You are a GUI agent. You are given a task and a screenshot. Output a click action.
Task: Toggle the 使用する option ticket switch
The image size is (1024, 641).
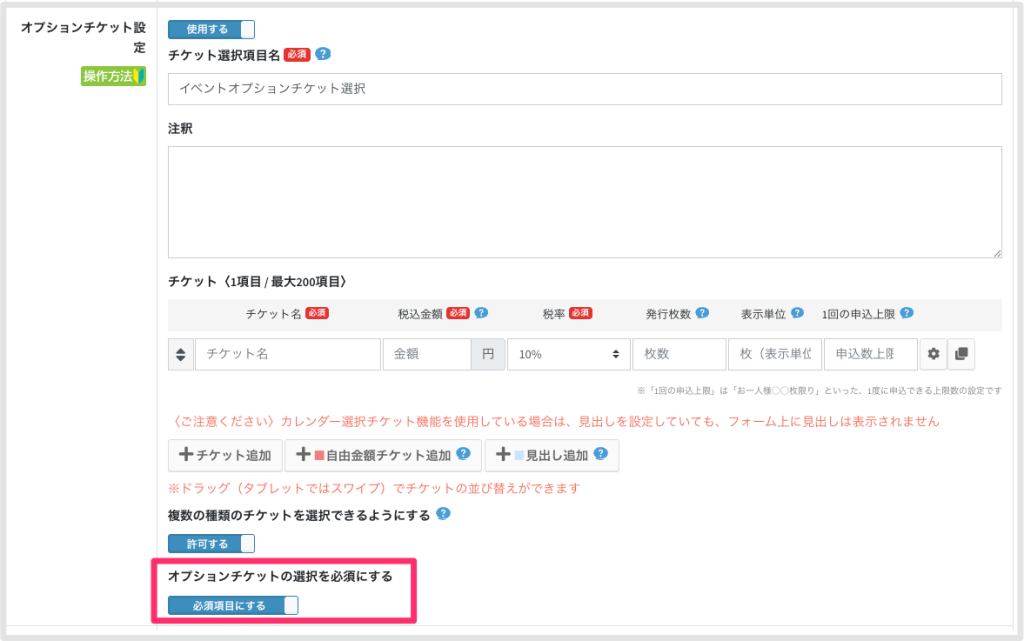[x=212, y=29]
